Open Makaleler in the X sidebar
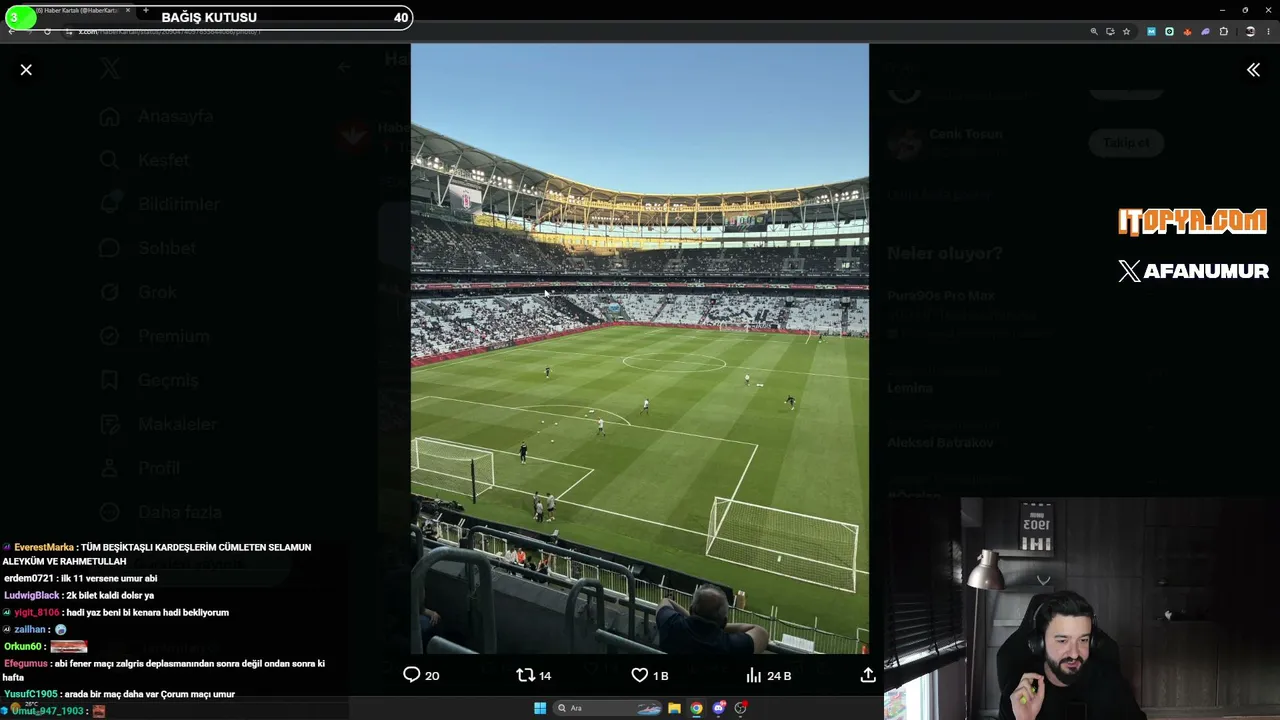Screen dimensions: 1280x720 159,424
